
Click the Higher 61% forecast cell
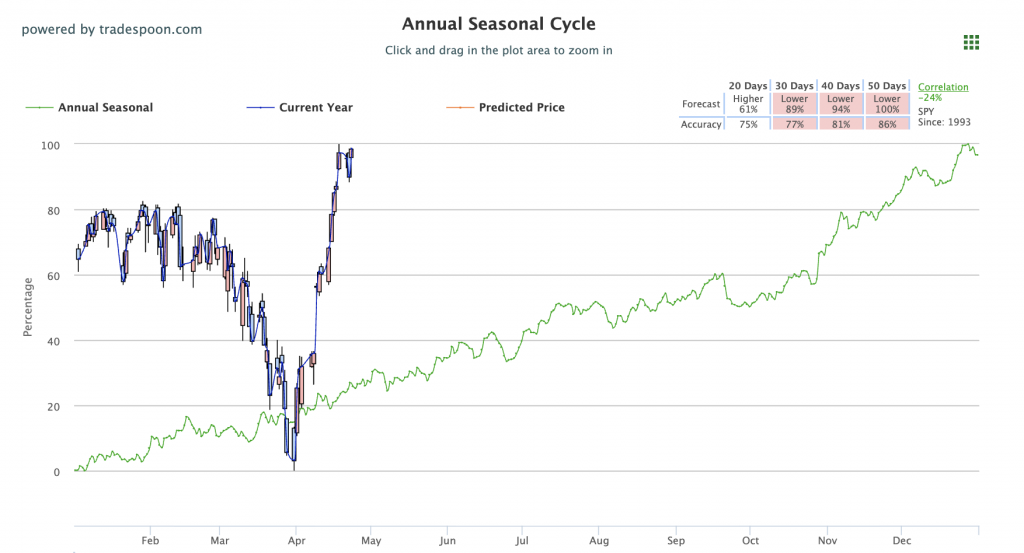pyautogui.click(x=747, y=104)
